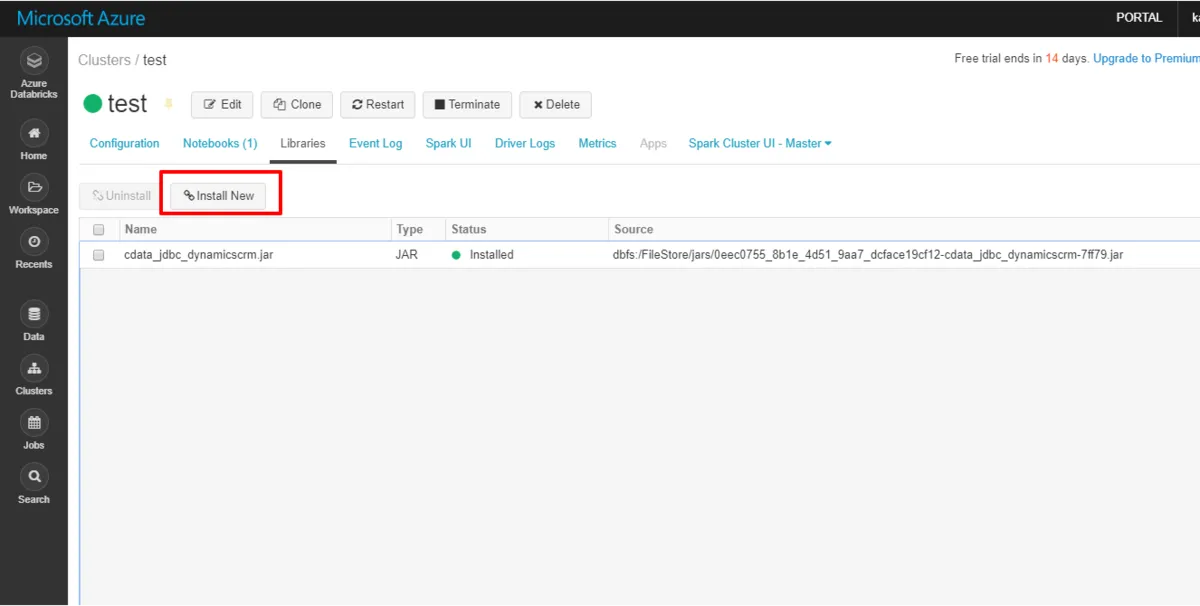Open the Azure Databricks home icon
Screen dimensions: 1200x606
(33, 60)
